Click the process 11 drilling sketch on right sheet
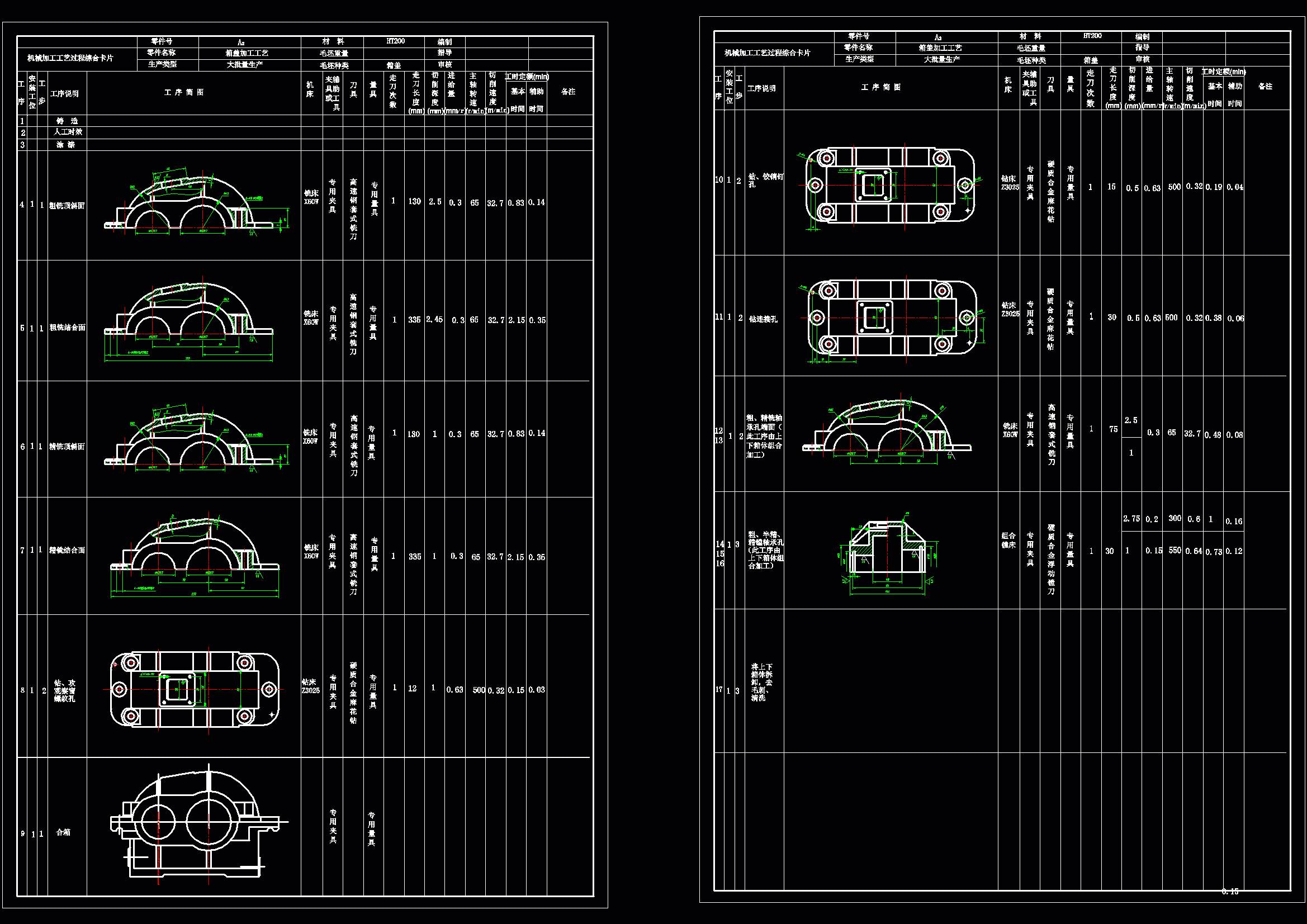 [x=893, y=318]
